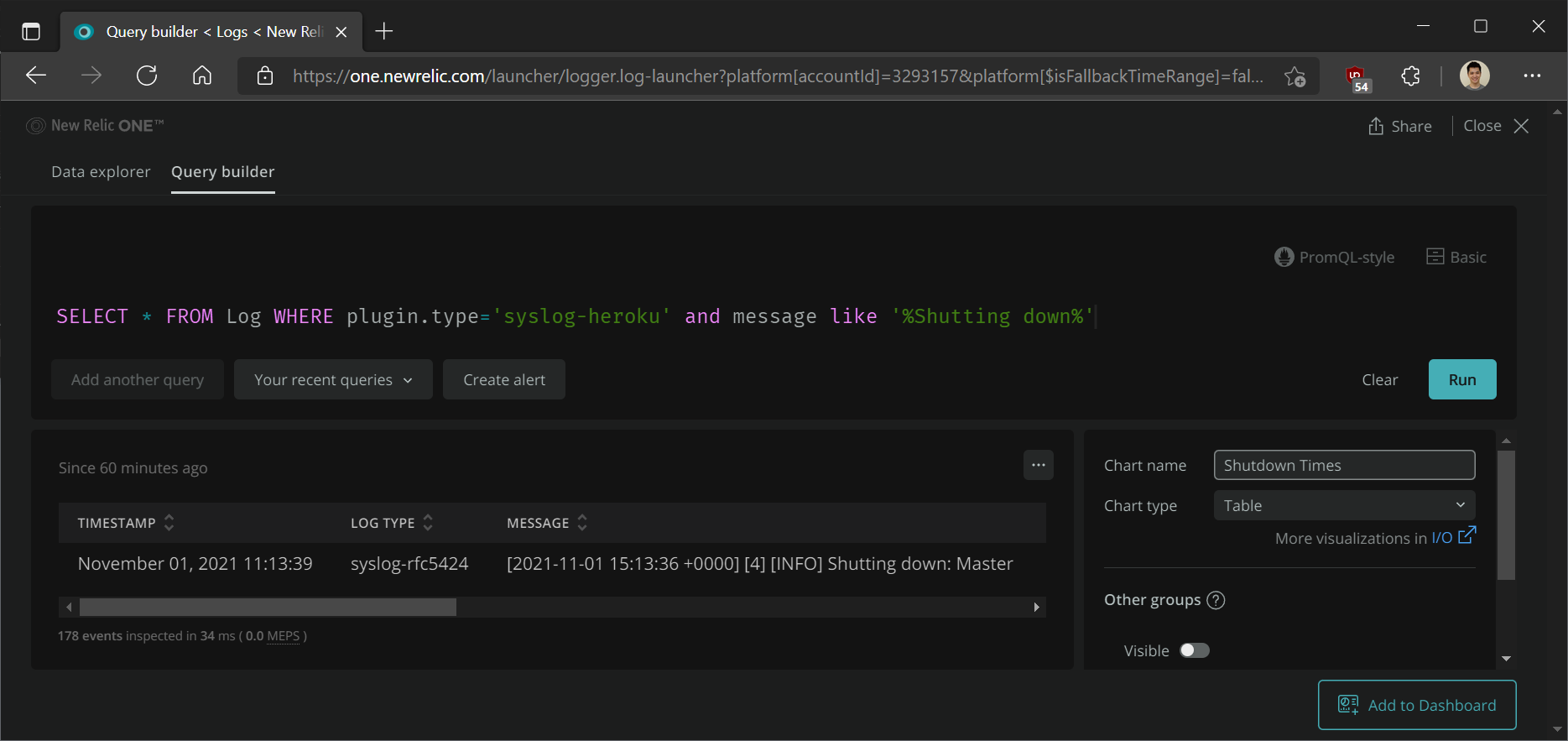The height and width of the screenshot is (741, 1568).
Task: Sort by MESSAGE column
Action: [x=547, y=523]
